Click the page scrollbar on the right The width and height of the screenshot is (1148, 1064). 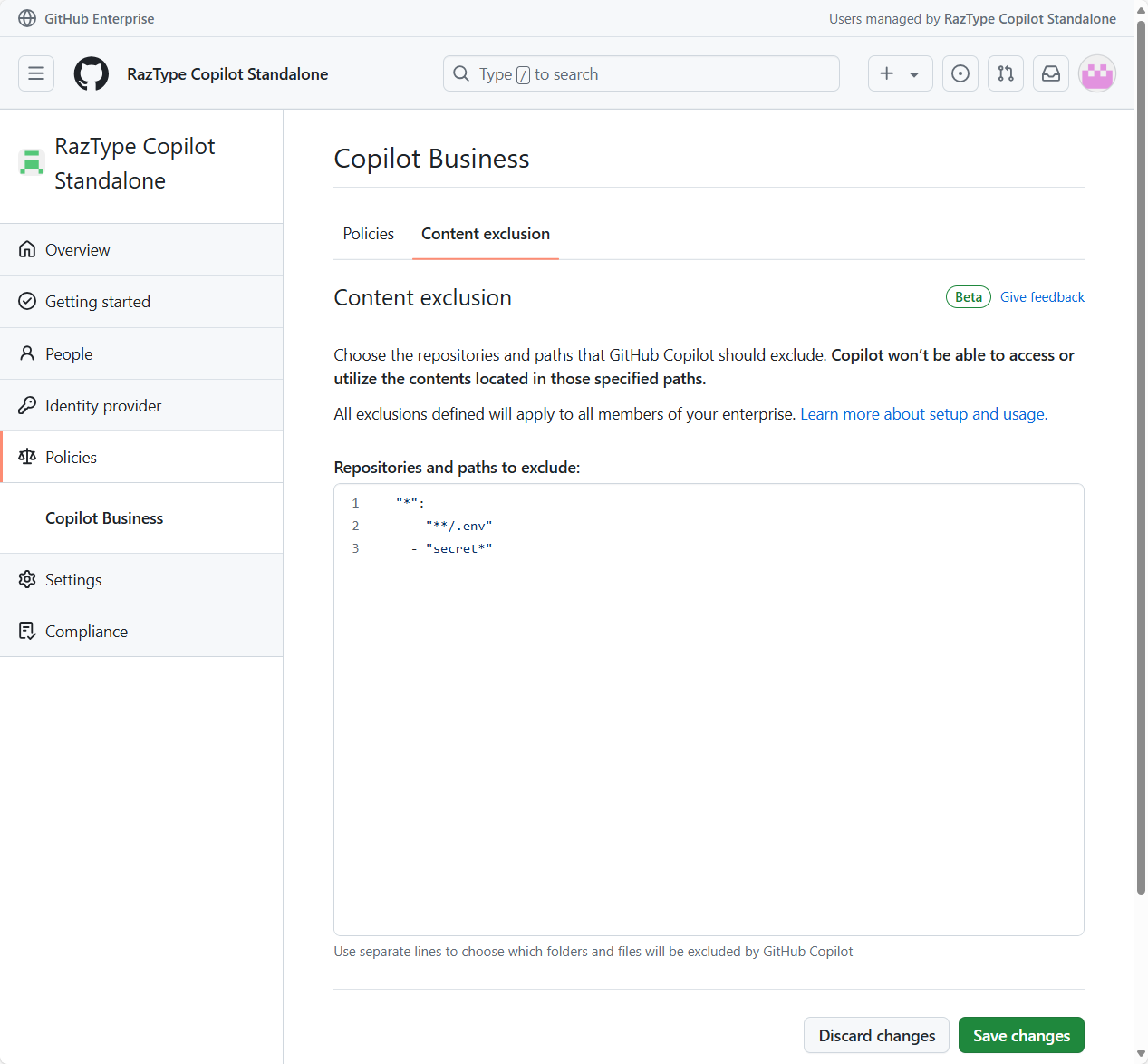[1141, 453]
